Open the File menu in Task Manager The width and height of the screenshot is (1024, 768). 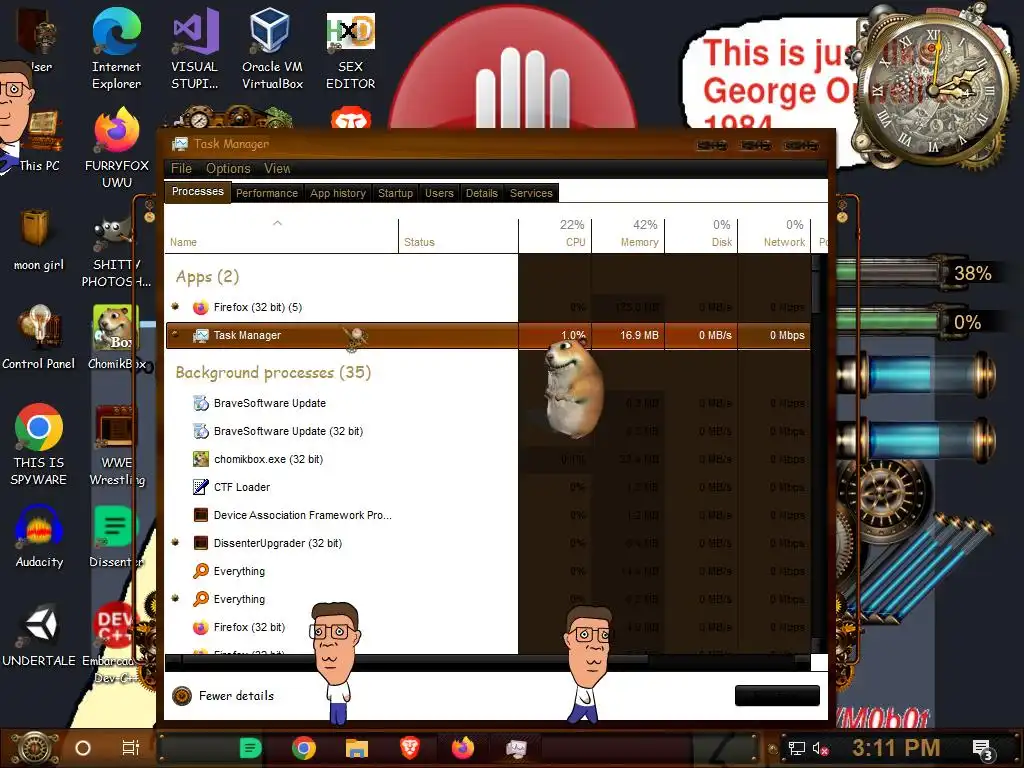pyautogui.click(x=182, y=168)
